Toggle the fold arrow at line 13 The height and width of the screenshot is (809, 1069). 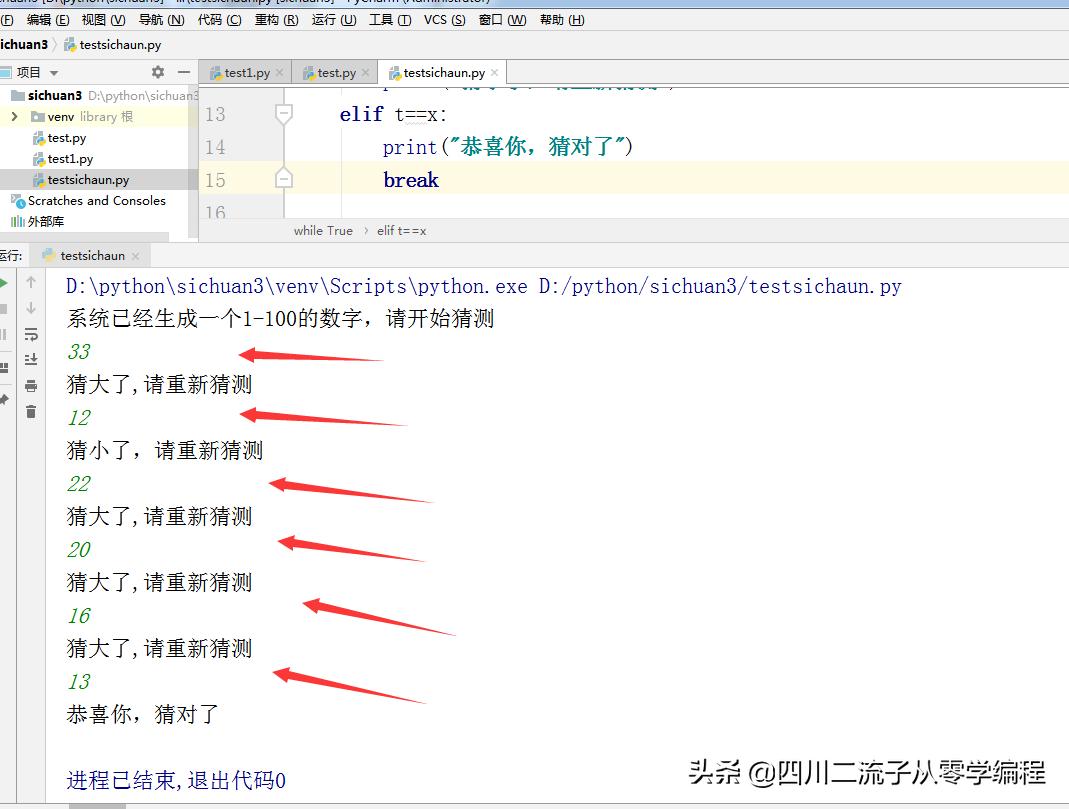[x=285, y=114]
